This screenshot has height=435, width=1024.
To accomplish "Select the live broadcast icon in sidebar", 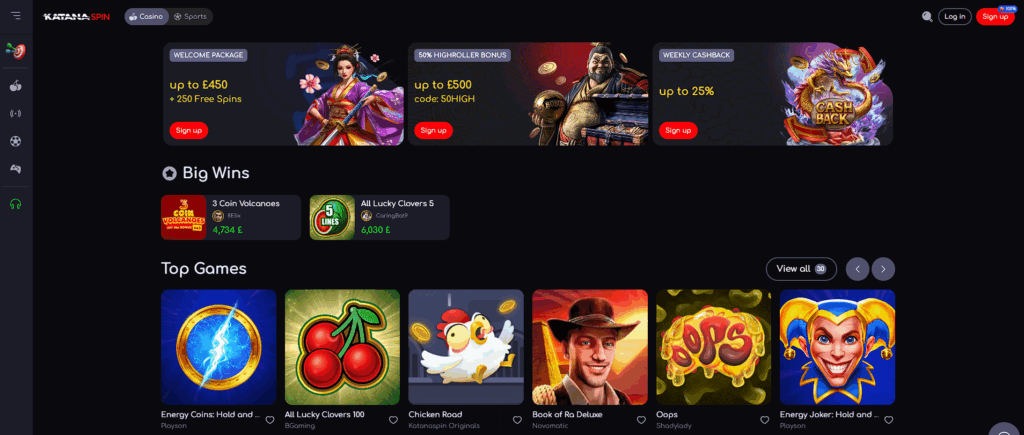I will (16, 114).
